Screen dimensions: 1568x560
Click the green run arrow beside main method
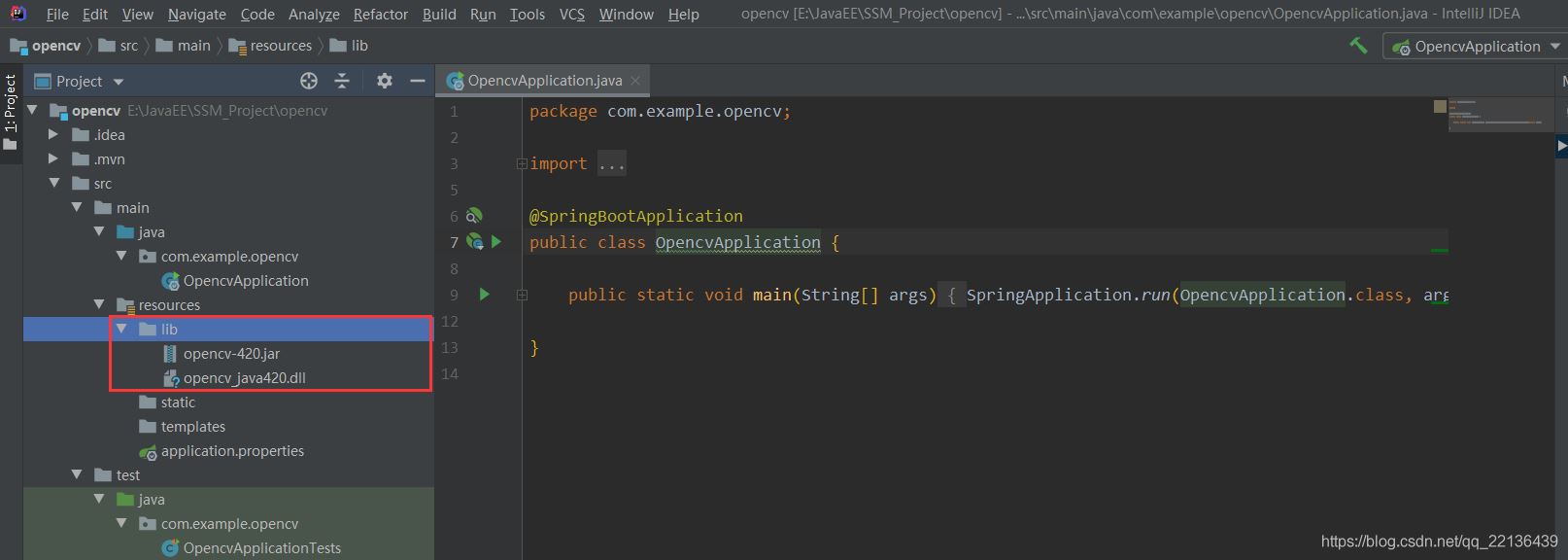pyautogui.click(x=484, y=294)
